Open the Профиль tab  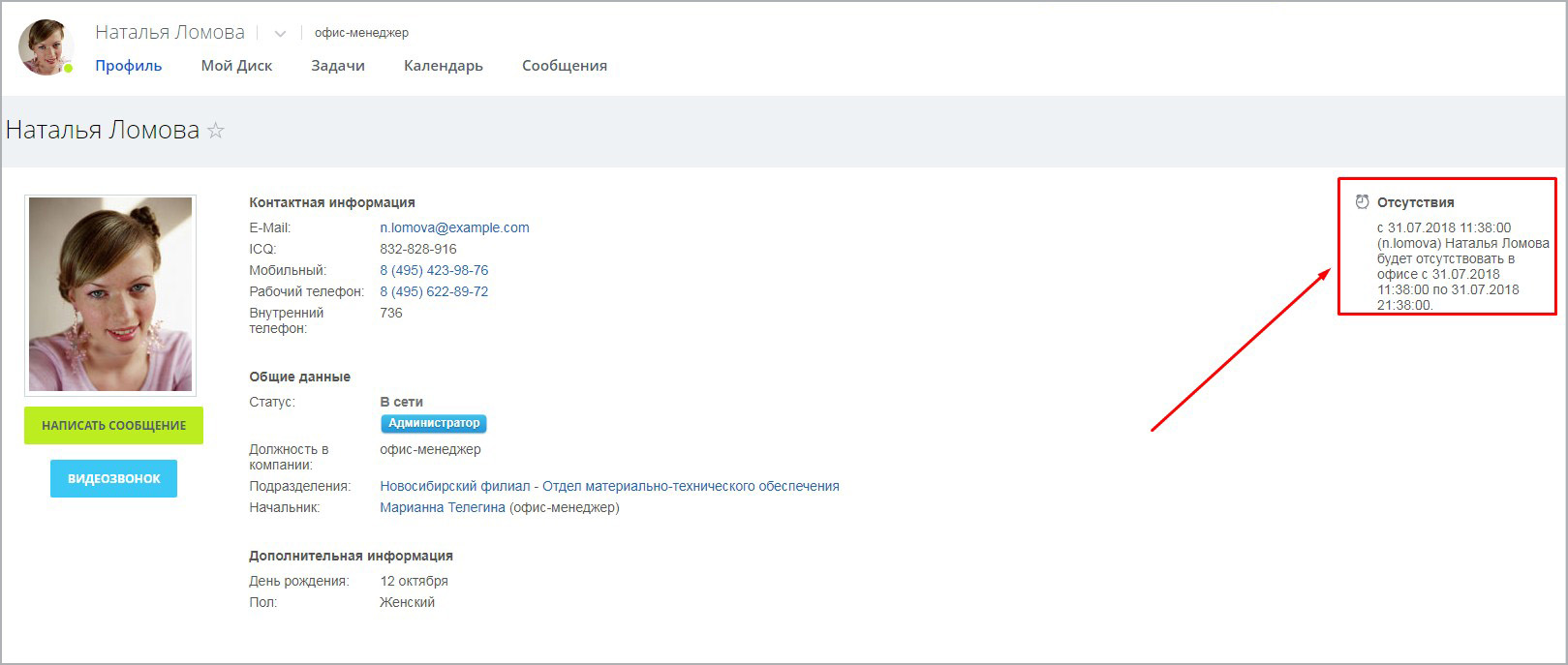pos(128,66)
